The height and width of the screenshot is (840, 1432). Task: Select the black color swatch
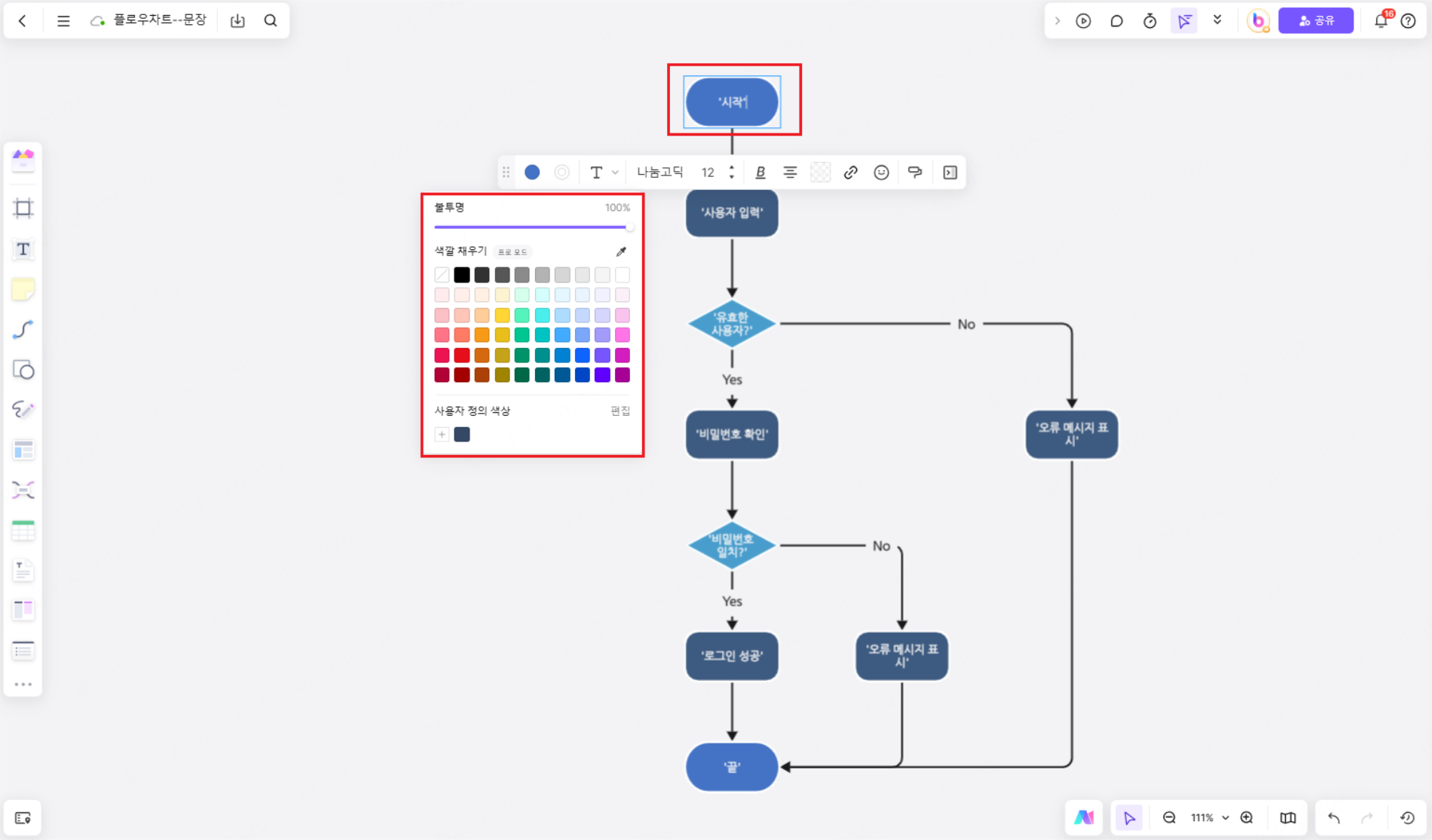[462, 275]
